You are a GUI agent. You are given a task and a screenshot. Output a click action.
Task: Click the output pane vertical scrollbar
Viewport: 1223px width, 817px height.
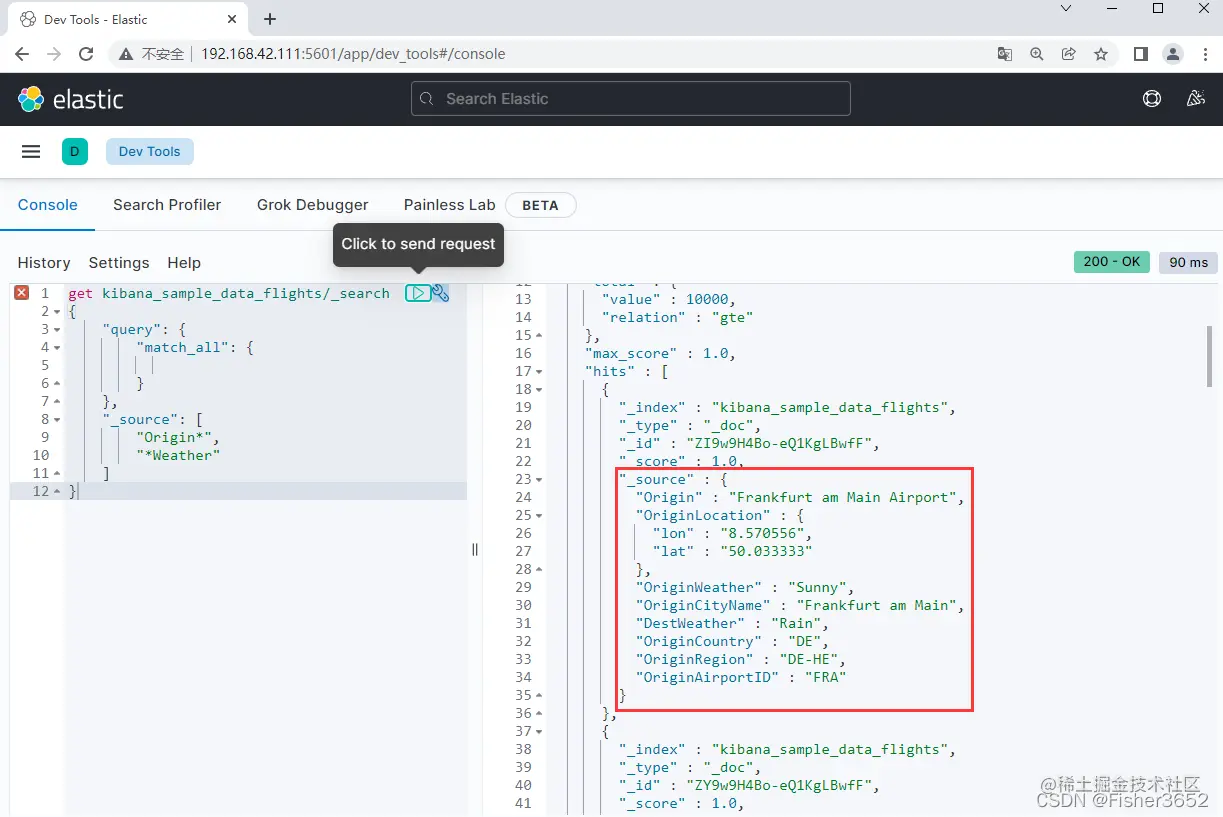pyautogui.click(x=1210, y=355)
